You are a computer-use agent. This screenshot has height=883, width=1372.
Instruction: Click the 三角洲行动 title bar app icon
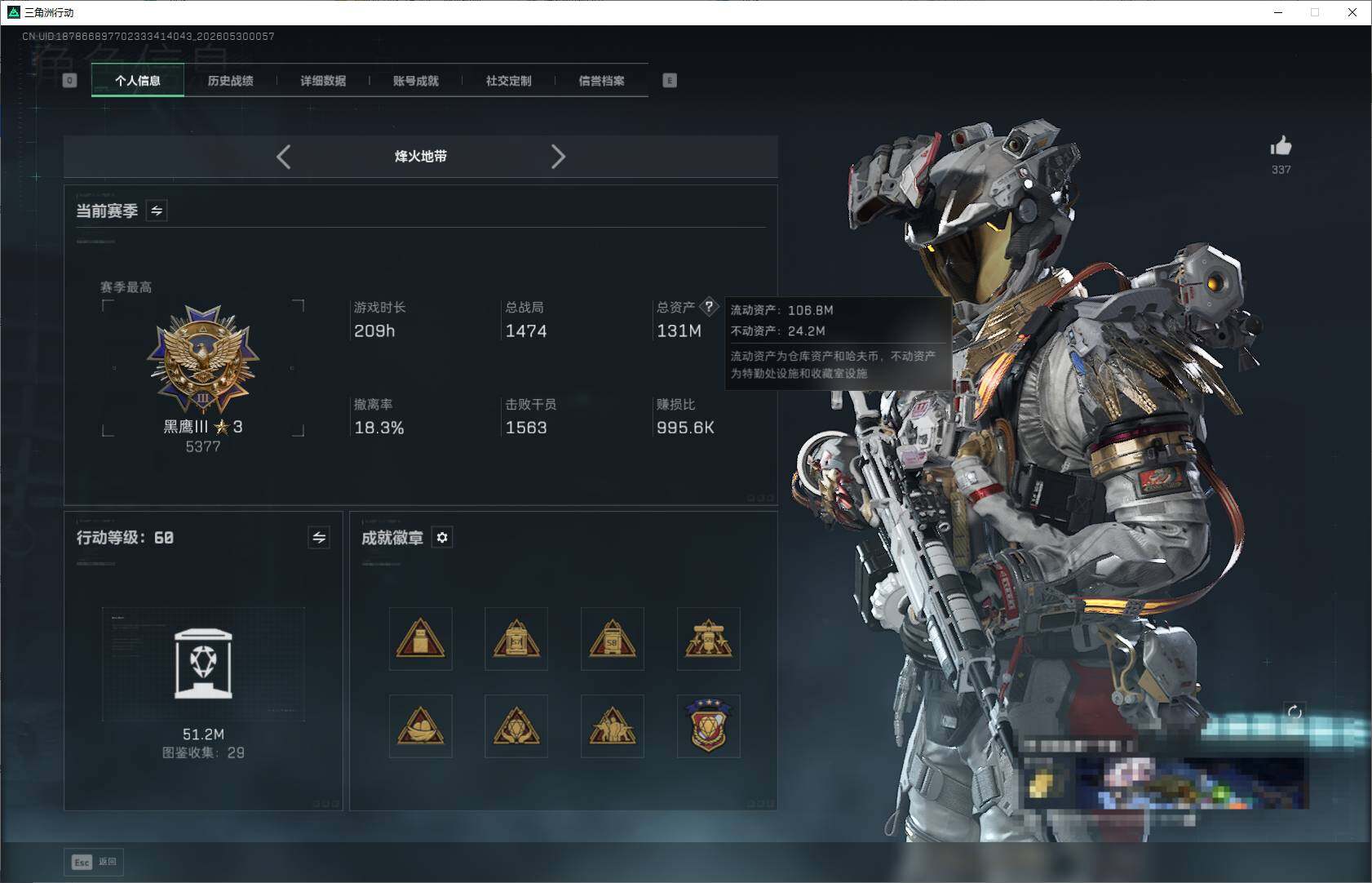[x=13, y=12]
